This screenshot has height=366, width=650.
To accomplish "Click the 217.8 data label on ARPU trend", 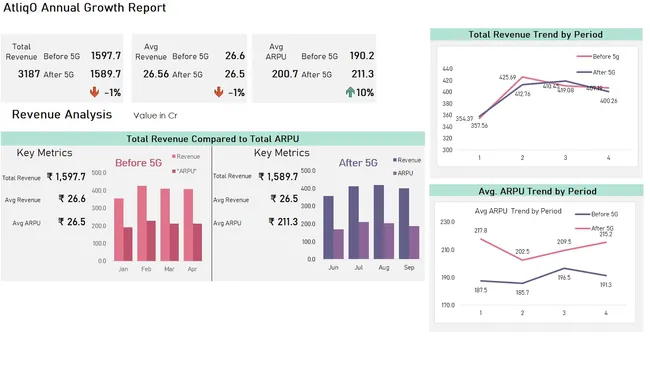I will click(481, 230).
